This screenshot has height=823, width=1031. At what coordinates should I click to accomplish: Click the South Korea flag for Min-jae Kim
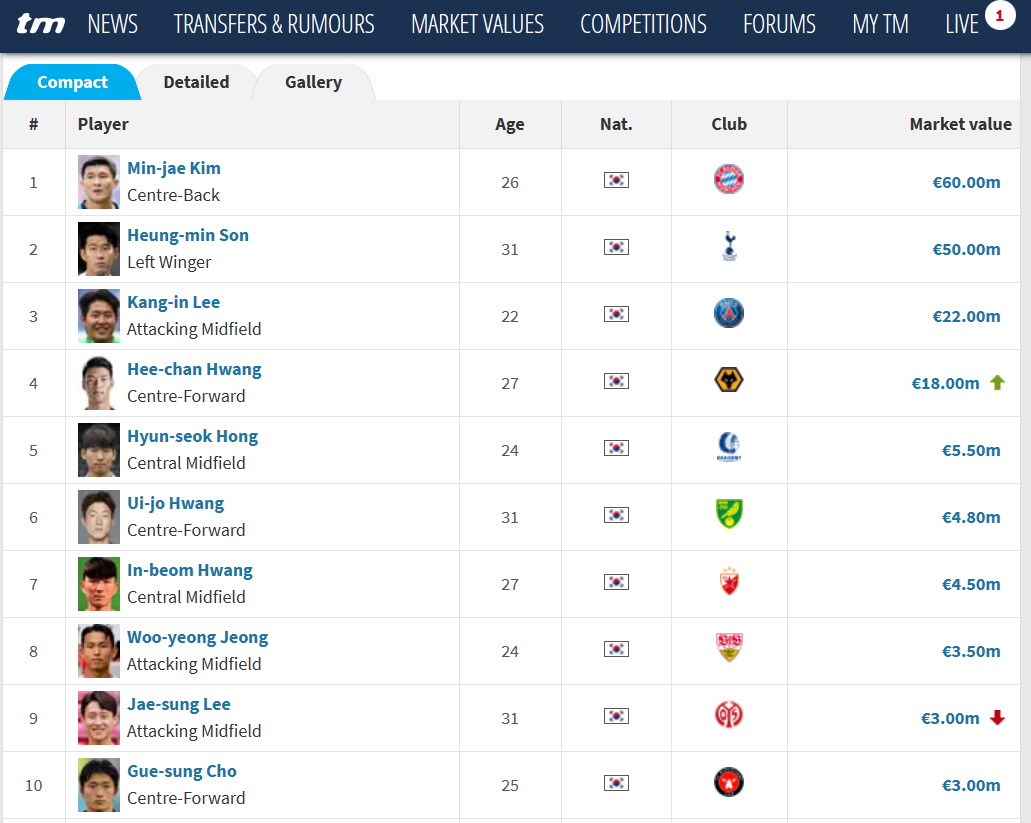(616, 180)
